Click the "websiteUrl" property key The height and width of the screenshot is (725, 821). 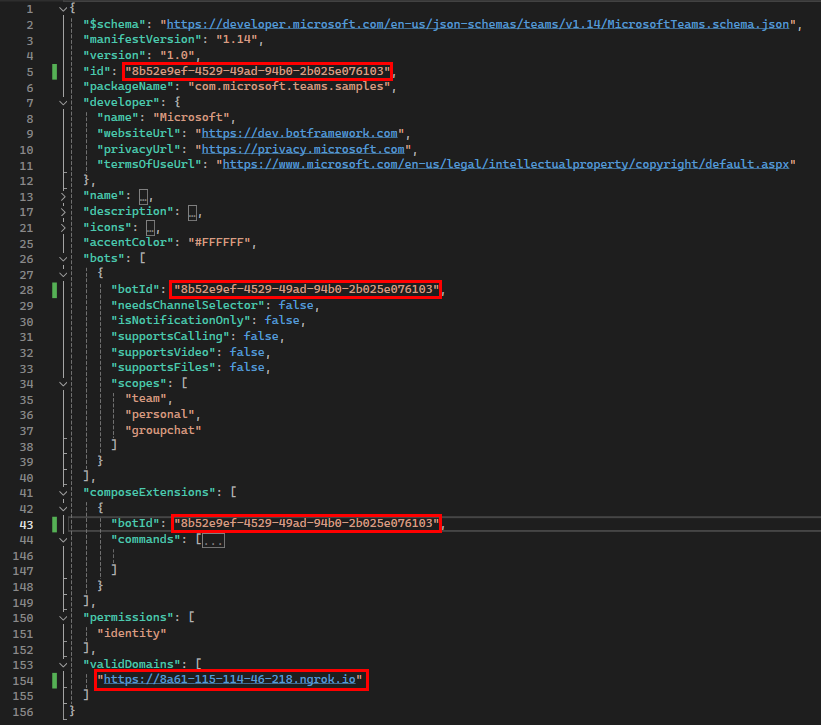[x=139, y=133]
